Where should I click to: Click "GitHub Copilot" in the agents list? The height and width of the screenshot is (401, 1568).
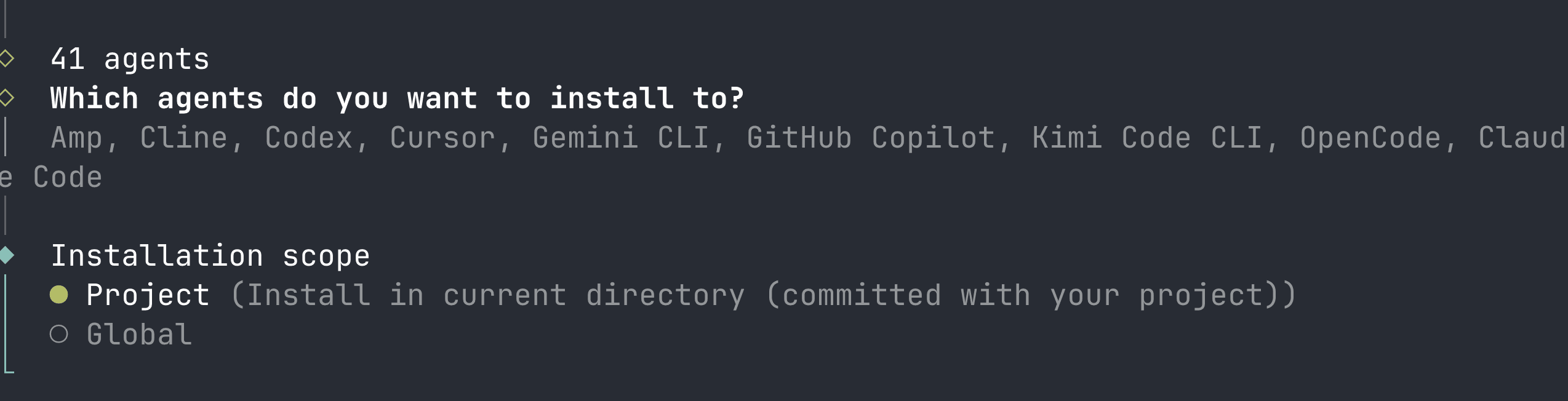(x=871, y=137)
